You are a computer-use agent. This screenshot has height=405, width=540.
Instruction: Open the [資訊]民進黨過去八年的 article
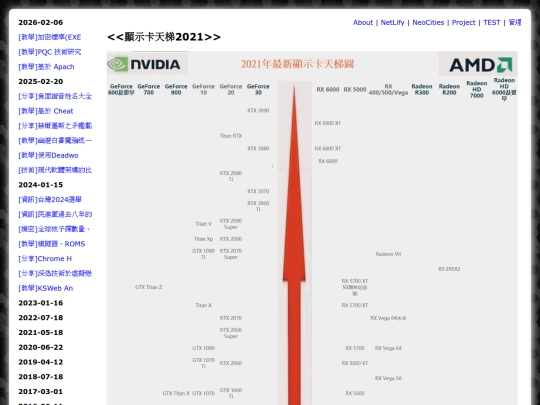[x=55, y=215]
